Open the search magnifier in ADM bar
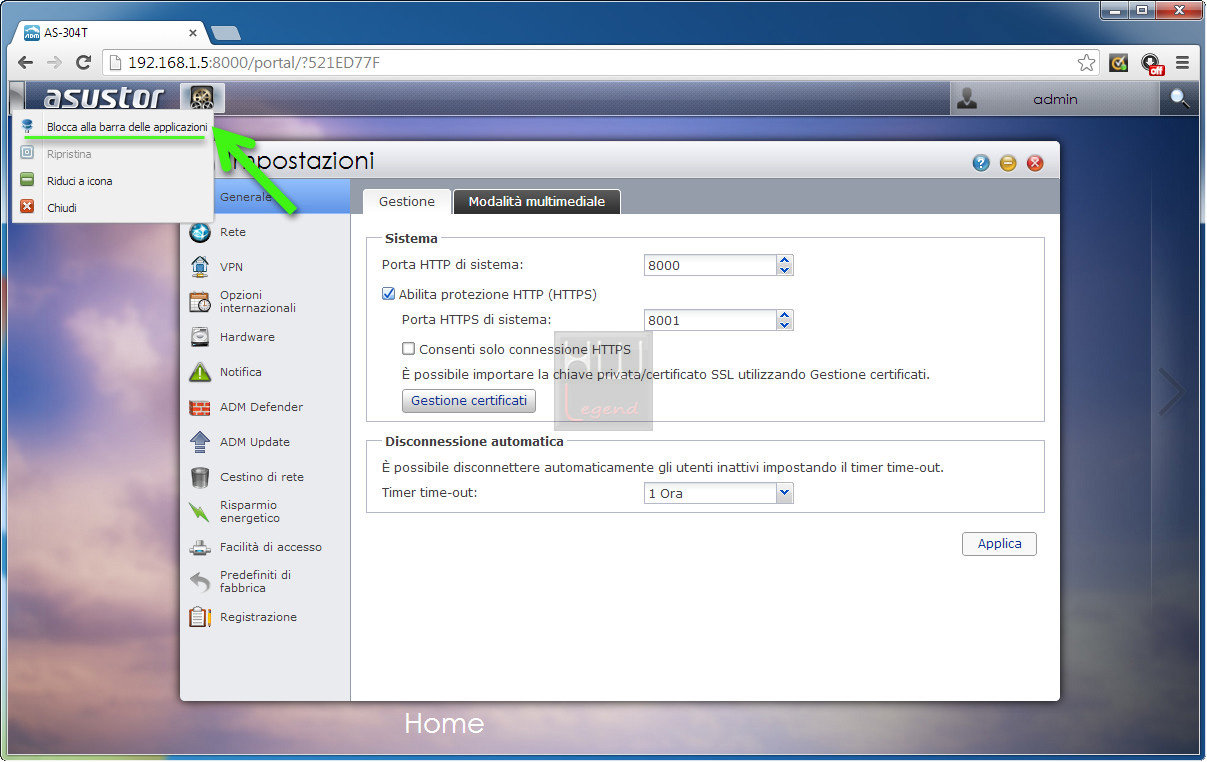 pyautogui.click(x=1181, y=98)
